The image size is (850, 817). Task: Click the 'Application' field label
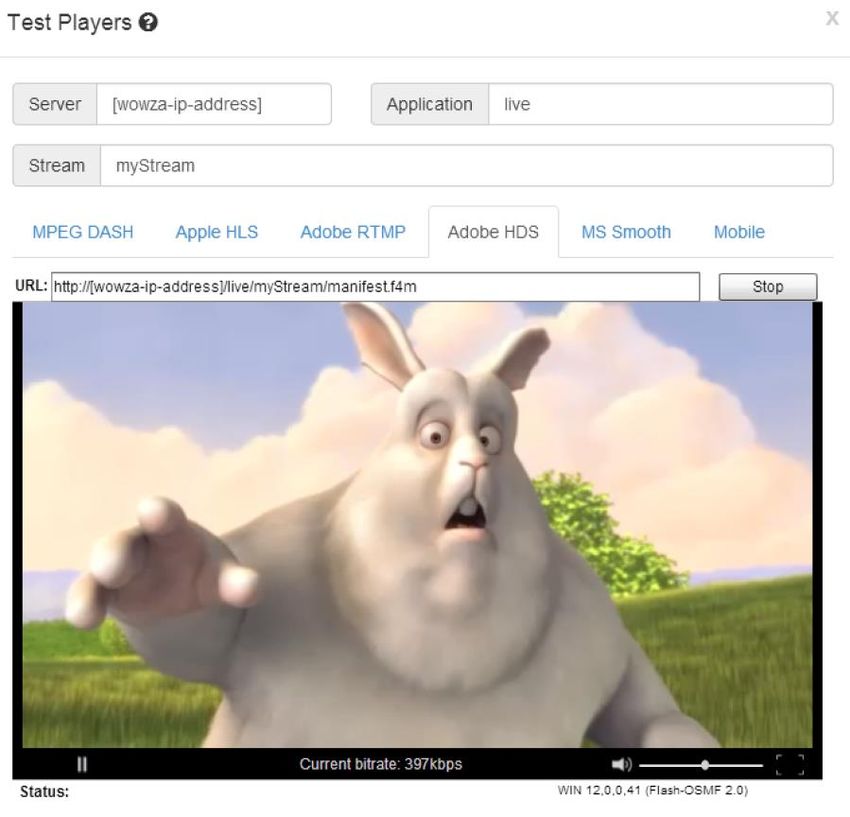429,104
